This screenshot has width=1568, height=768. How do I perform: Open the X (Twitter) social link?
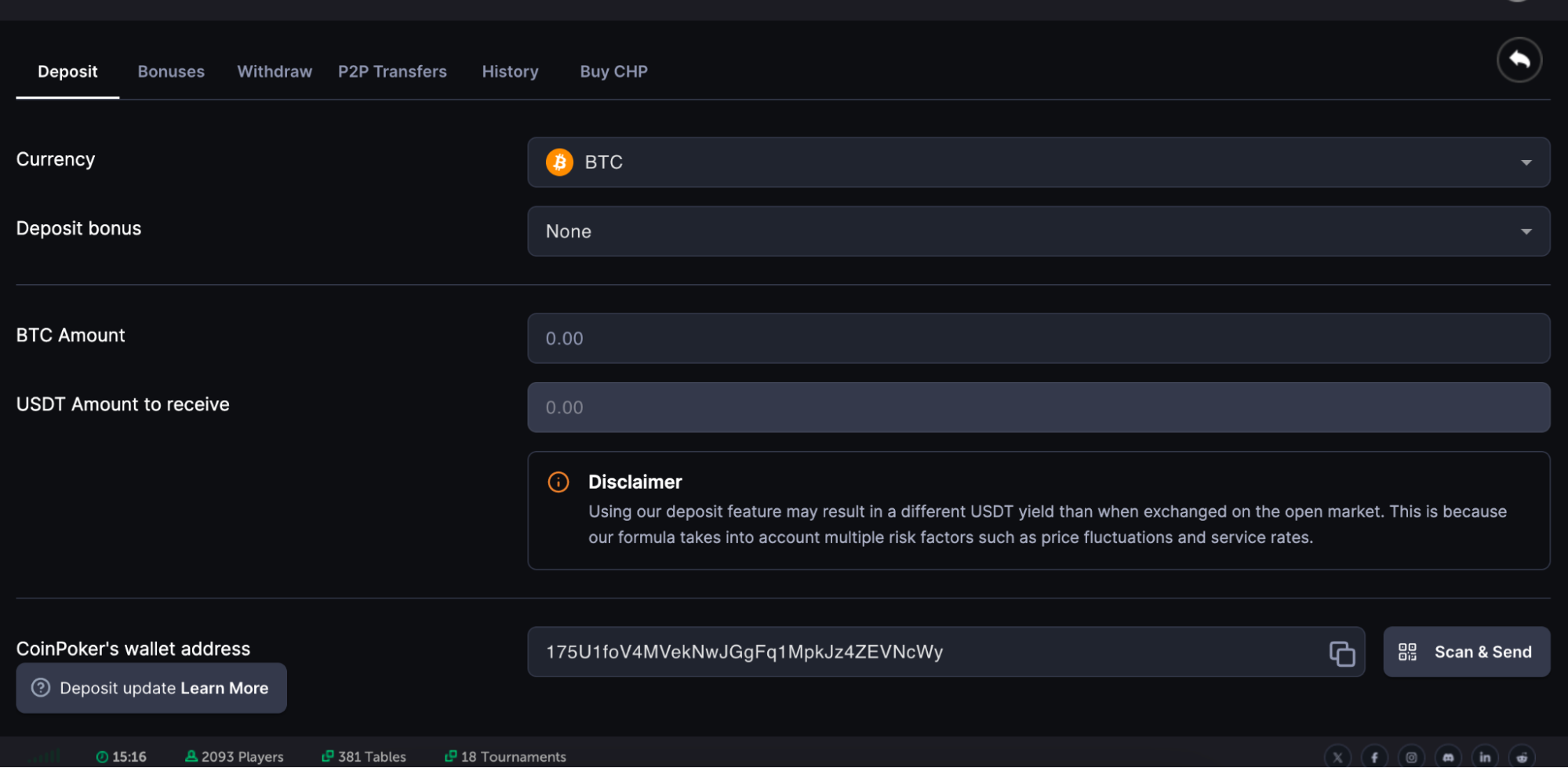point(1337,757)
